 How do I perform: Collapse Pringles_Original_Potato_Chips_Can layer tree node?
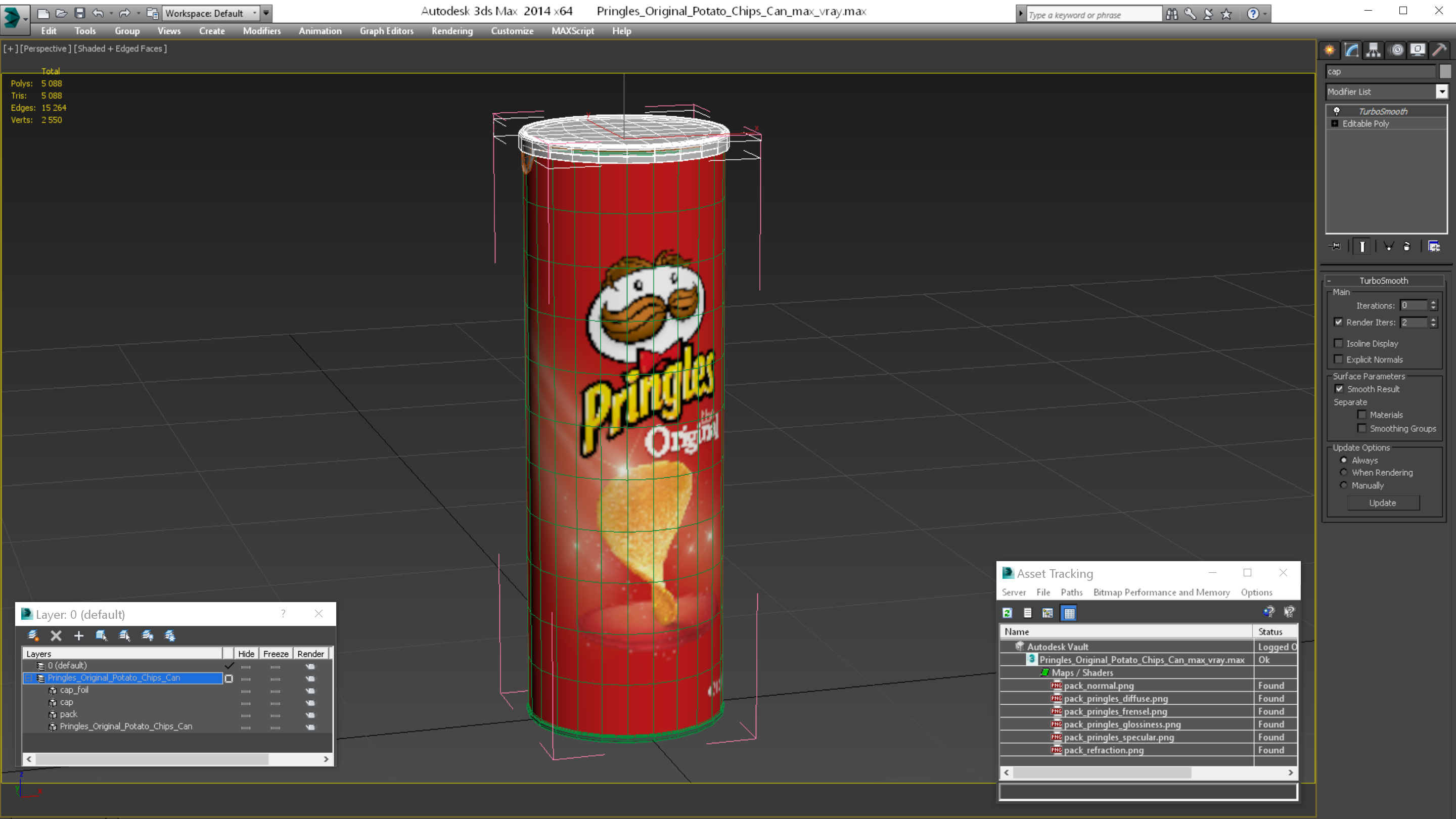(x=28, y=677)
